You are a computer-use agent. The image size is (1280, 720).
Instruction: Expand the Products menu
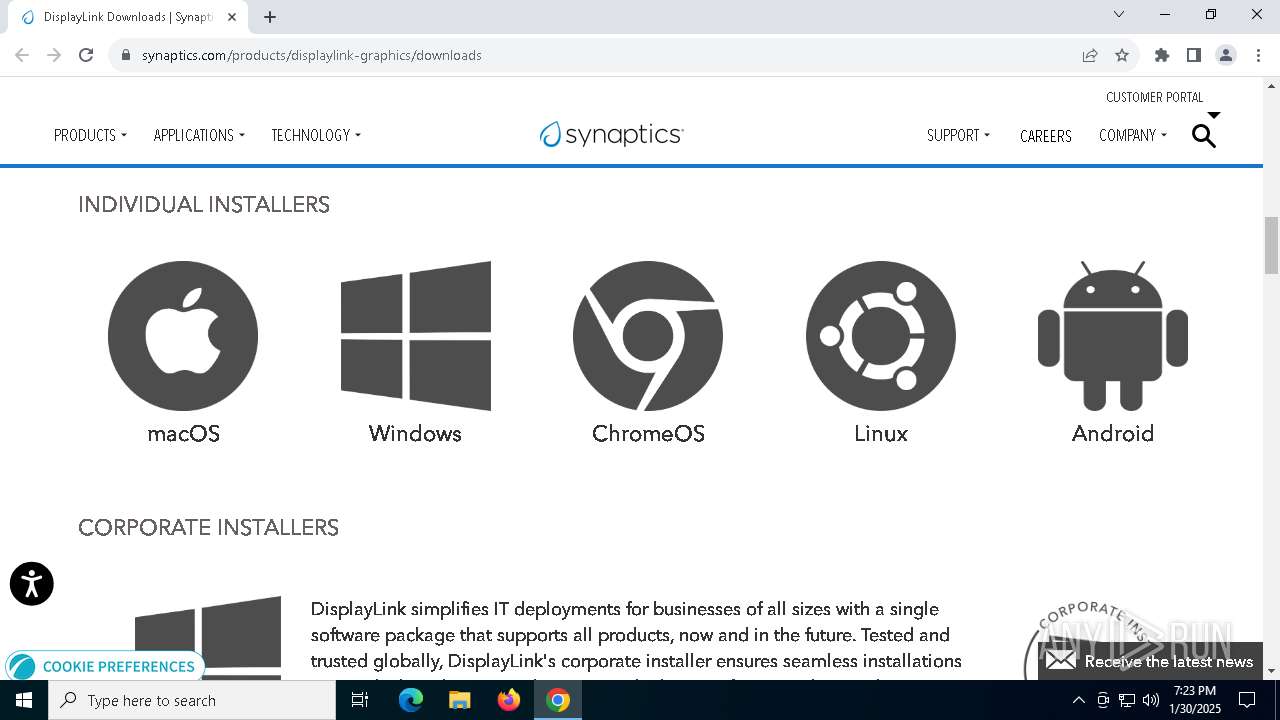tap(90, 135)
